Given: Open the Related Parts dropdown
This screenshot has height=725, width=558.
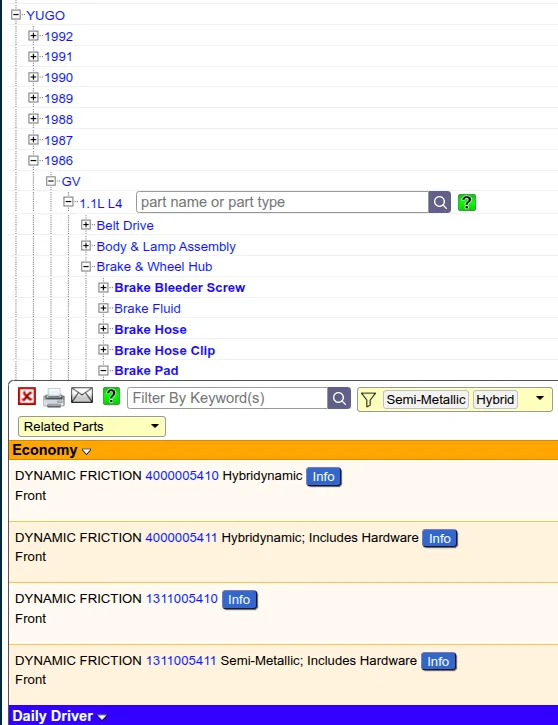Looking at the screenshot, I should 92,426.
